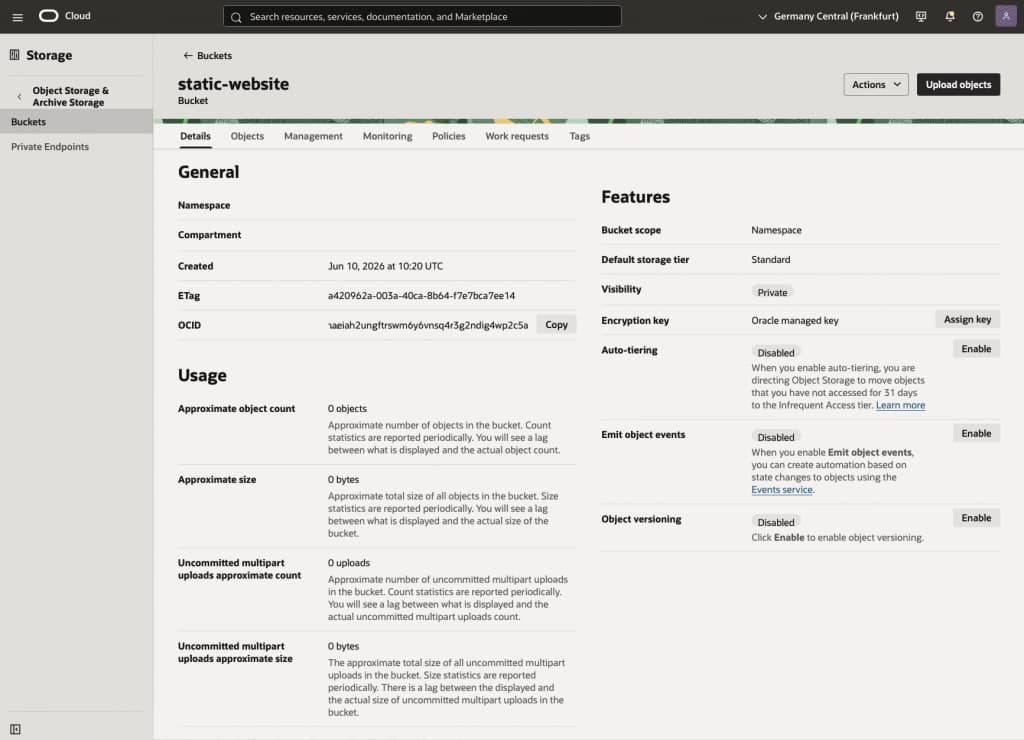Go back using the Object Storage chevron
The image size is (1024, 740).
coord(19,96)
